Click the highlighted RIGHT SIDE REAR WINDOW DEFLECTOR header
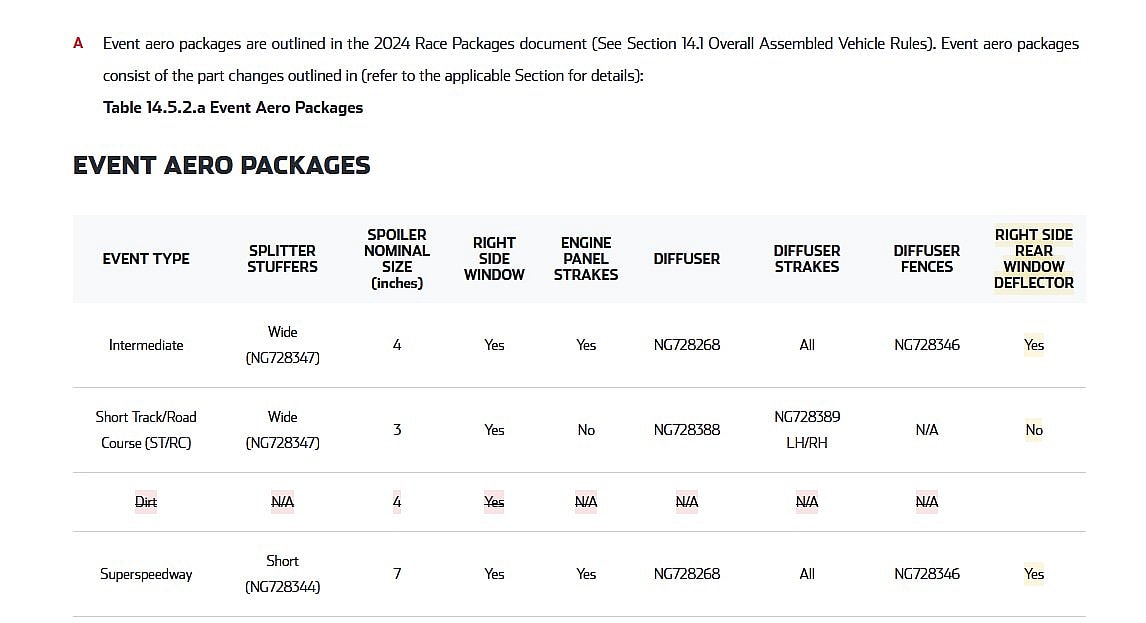 pyautogui.click(x=1033, y=258)
